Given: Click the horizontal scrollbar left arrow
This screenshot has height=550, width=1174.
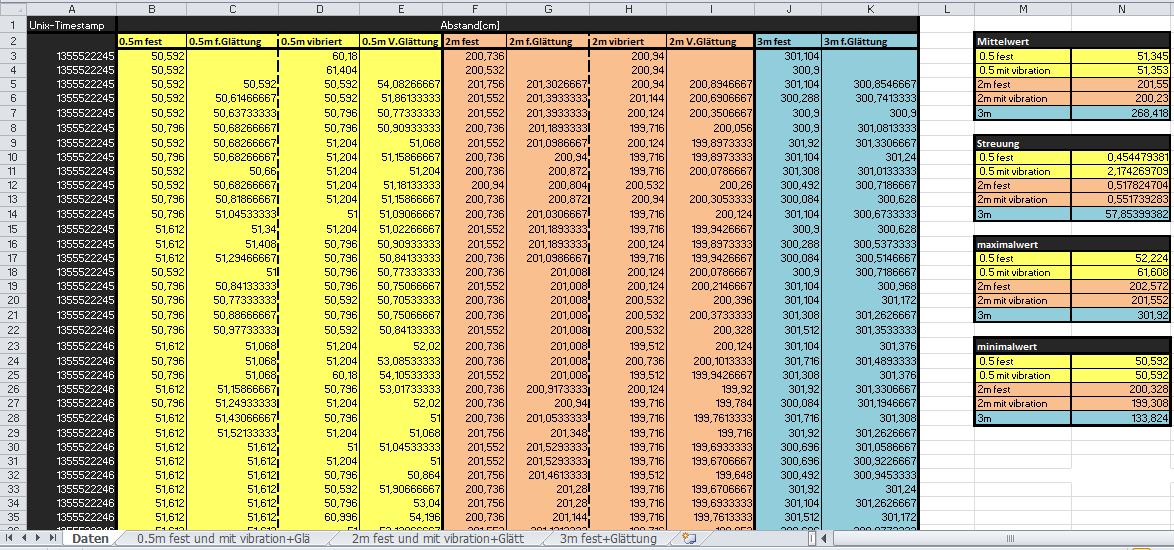Looking at the screenshot, I should click(825, 539).
